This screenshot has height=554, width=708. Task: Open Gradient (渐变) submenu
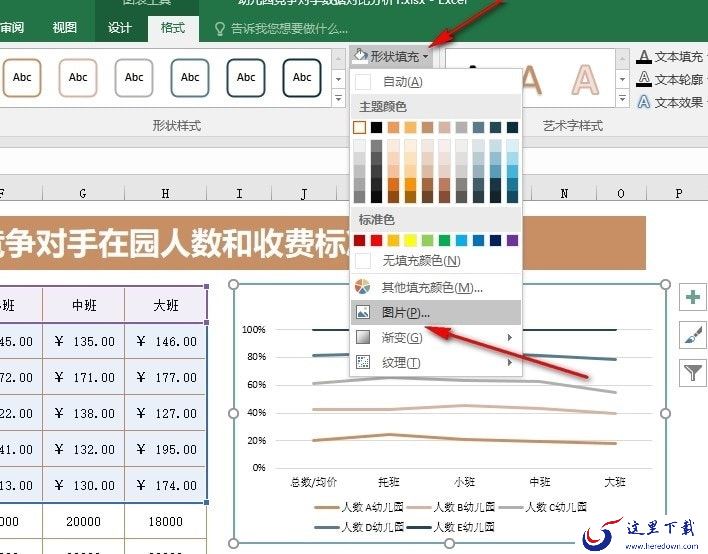(x=436, y=337)
